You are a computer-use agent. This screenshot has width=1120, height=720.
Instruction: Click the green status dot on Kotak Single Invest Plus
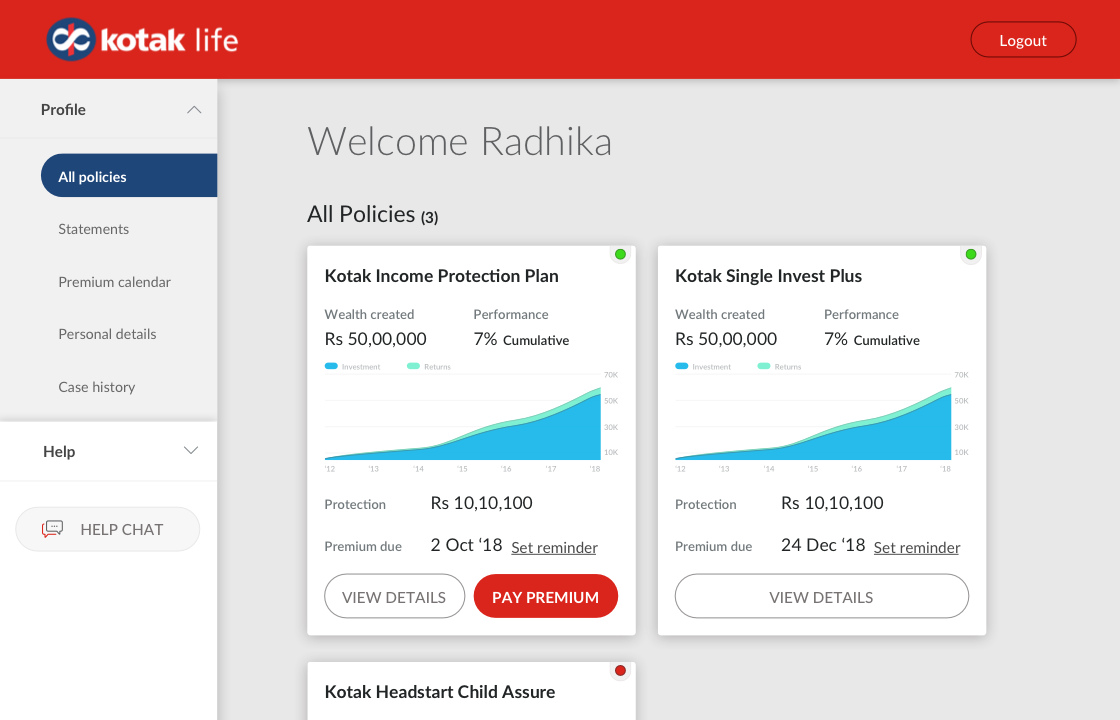pyautogui.click(x=971, y=254)
